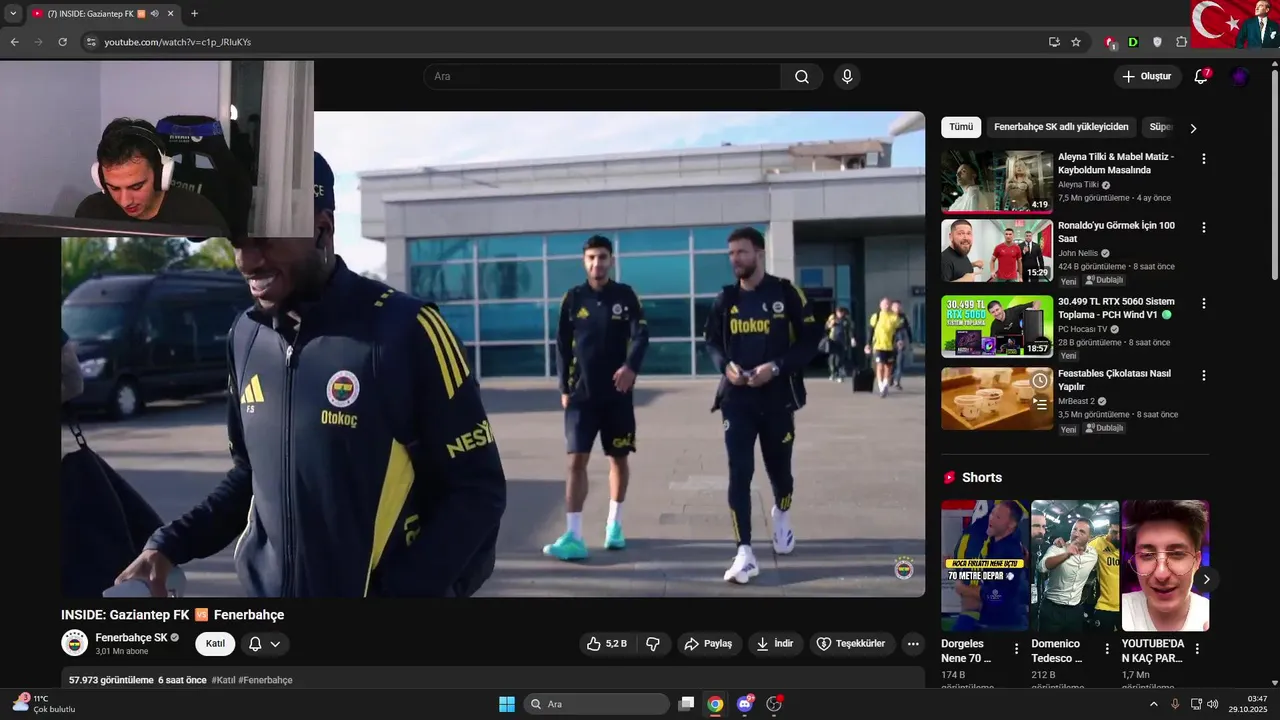
Task: Open Task View on taskbar
Action: [686, 704]
